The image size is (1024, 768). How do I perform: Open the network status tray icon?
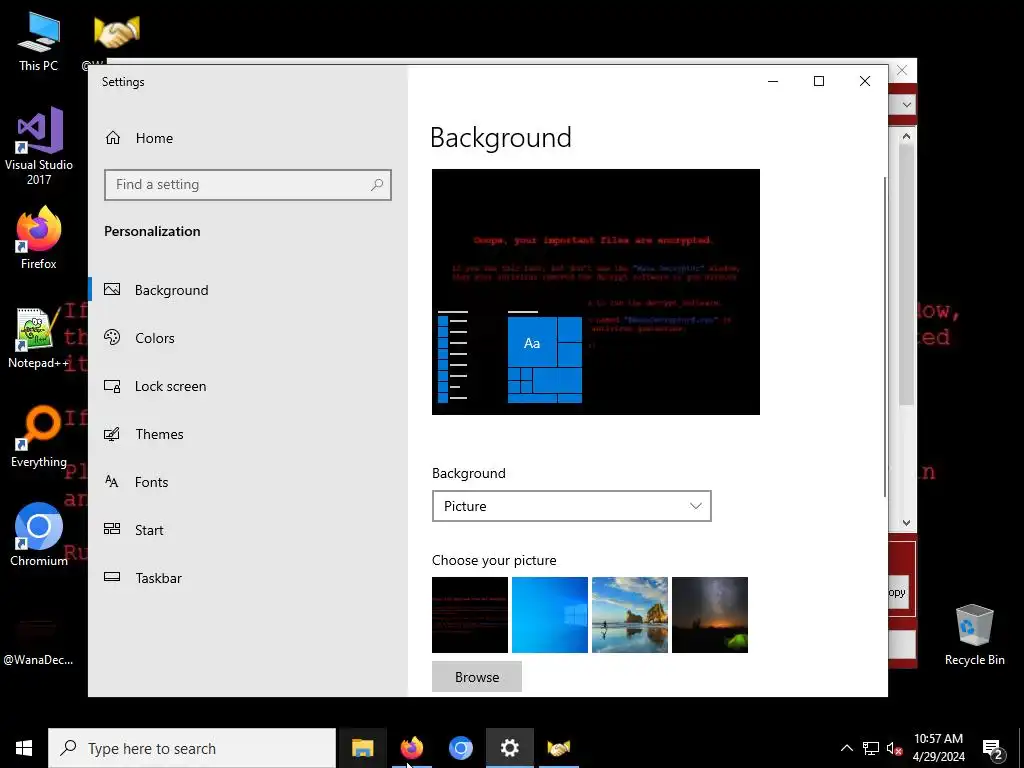871,748
